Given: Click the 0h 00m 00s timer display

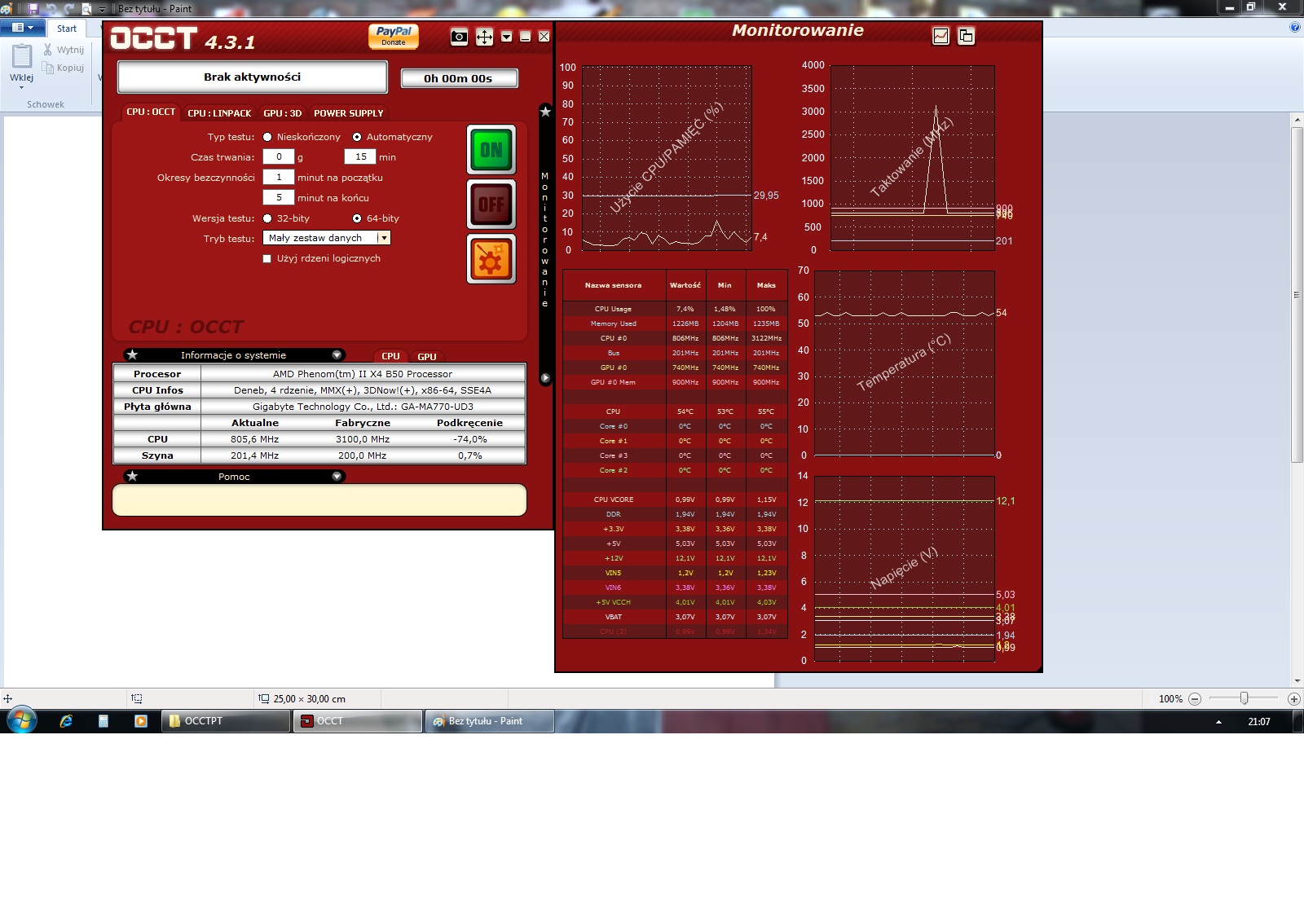Looking at the screenshot, I should pos(459,78).
